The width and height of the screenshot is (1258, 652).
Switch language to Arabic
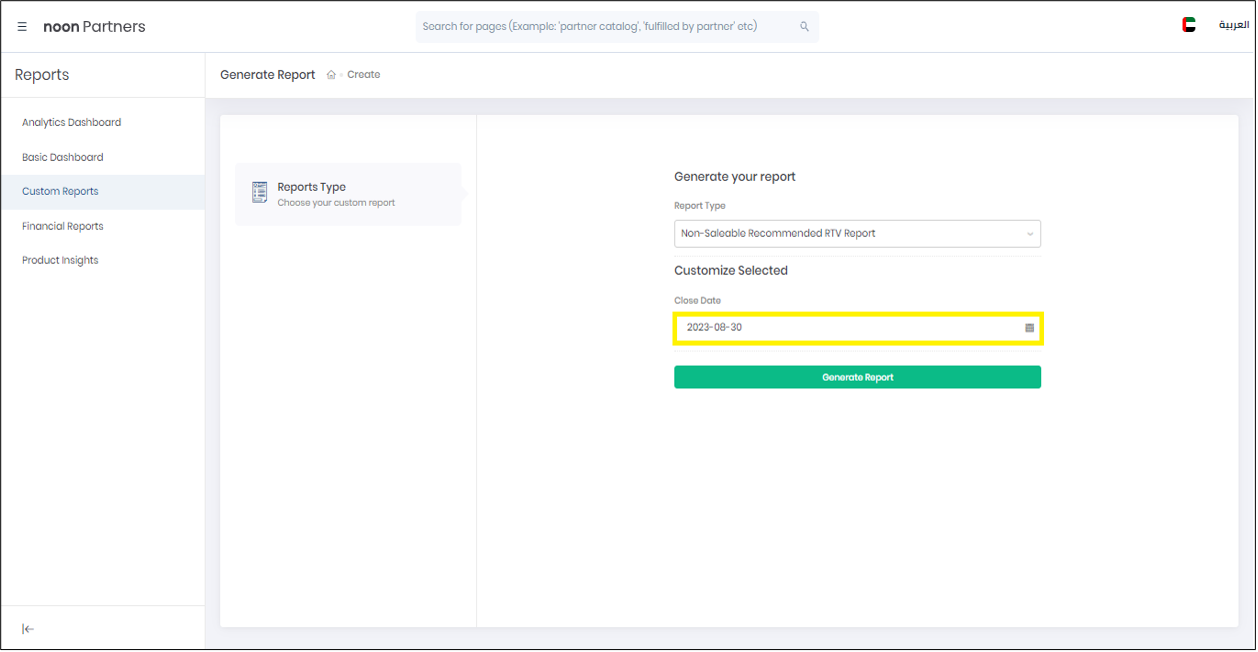(1233, 25)
